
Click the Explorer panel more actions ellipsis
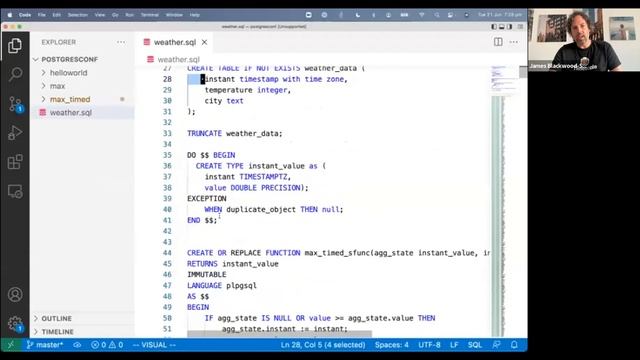[x=121, y=42]
